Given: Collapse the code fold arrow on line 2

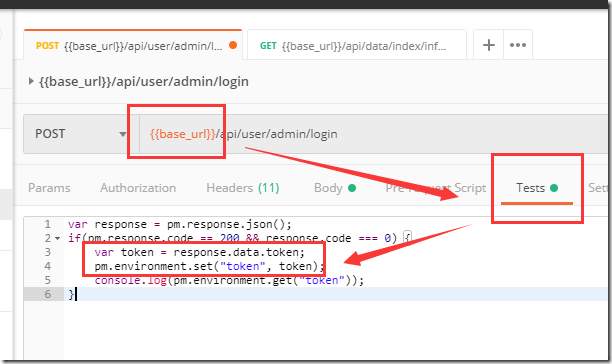Looking at the screenshot, I should [x=58, y=238].
